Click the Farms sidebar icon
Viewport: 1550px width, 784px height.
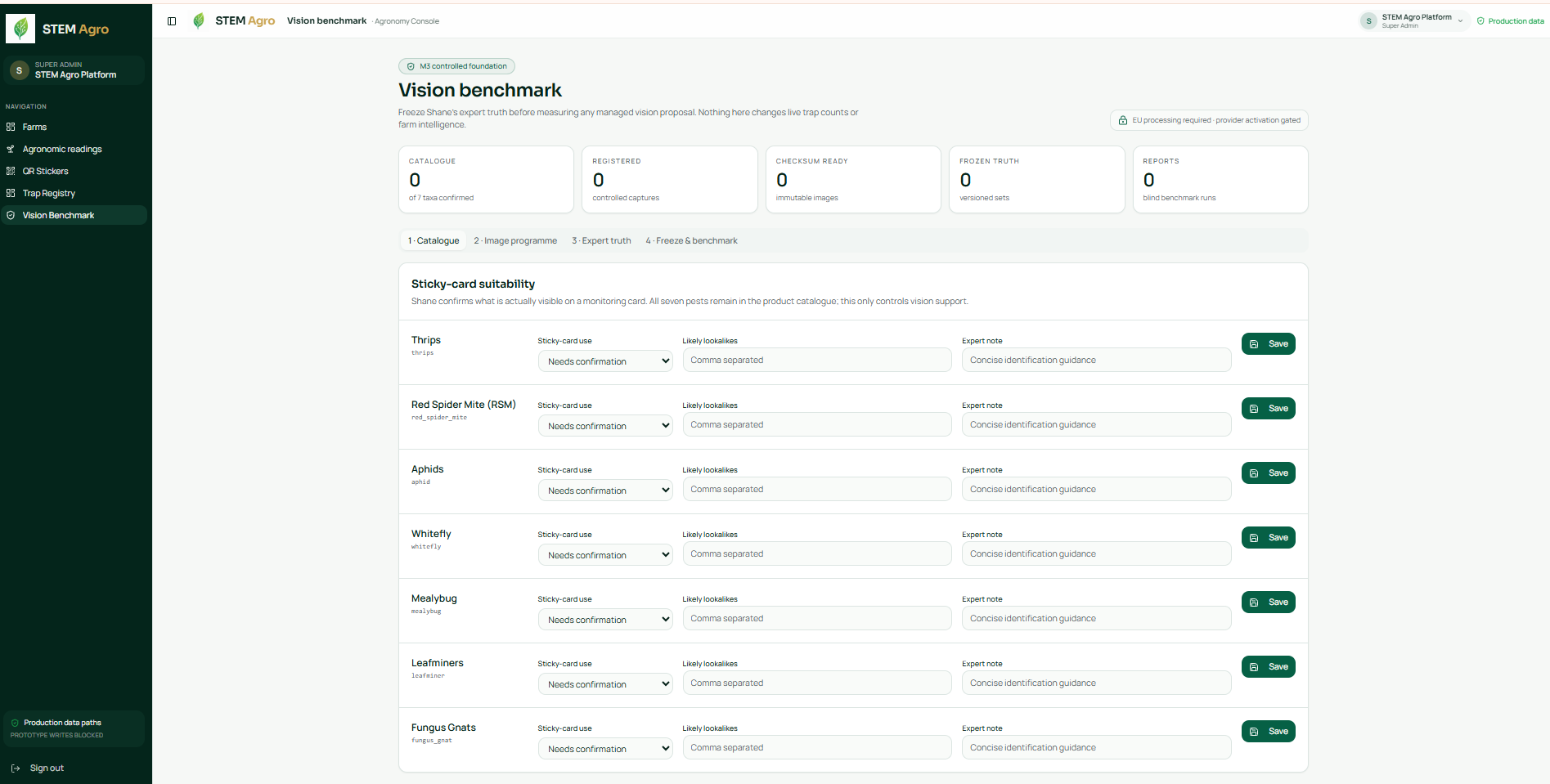11,127
